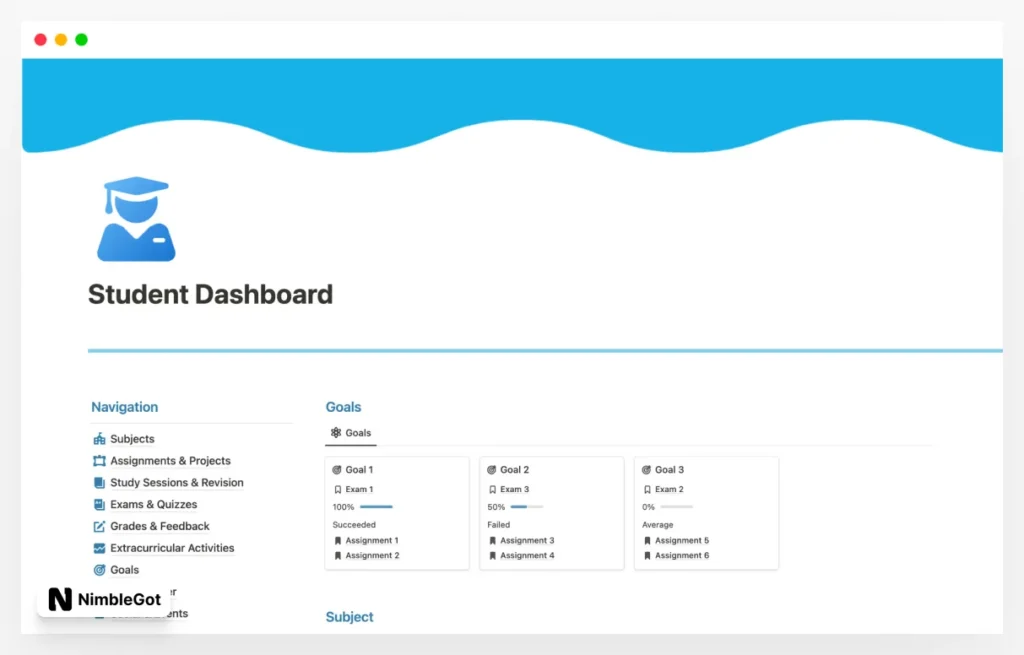The image size is (1024, 655).
Task: Click the bookmark icon beside Exam 2
Action: [647, 489]
